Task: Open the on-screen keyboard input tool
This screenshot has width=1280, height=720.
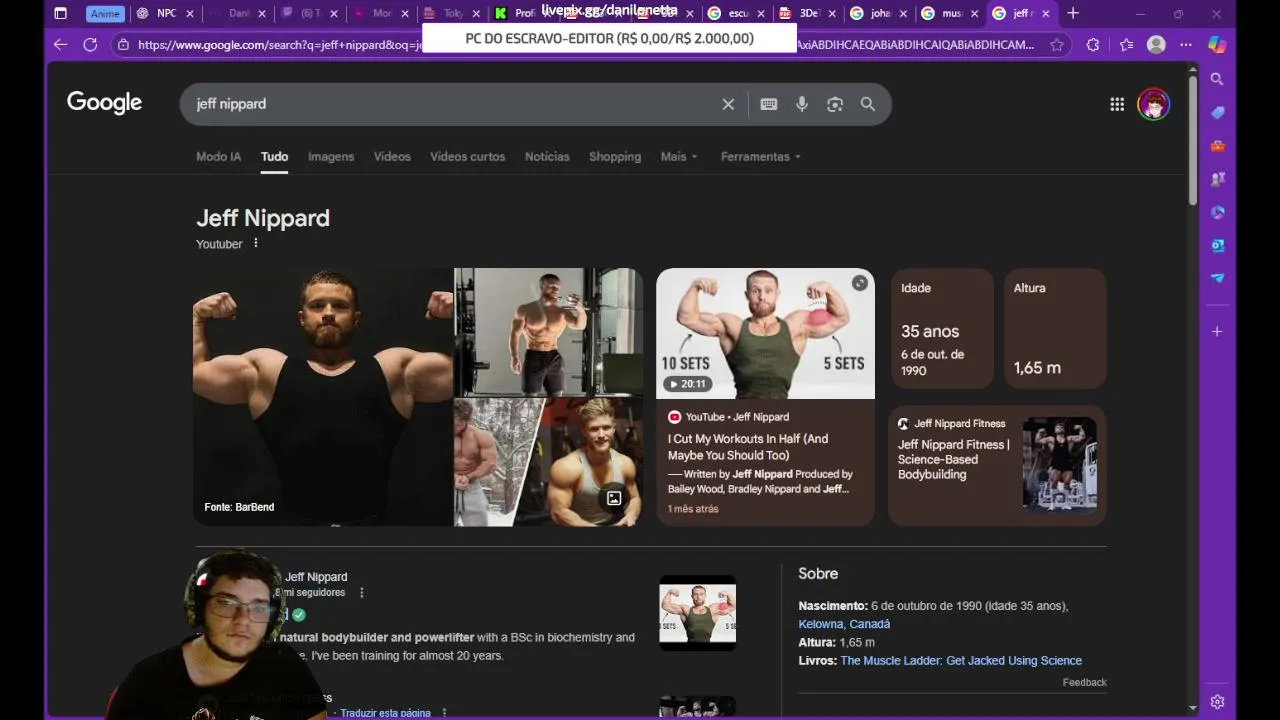Action: 769,104
